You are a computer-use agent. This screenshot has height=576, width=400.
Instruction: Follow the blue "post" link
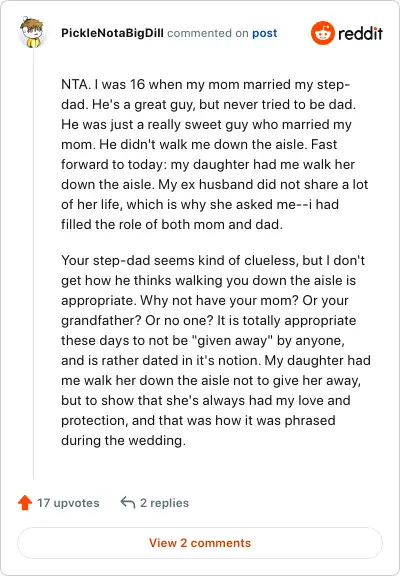(x=264, y=33)
